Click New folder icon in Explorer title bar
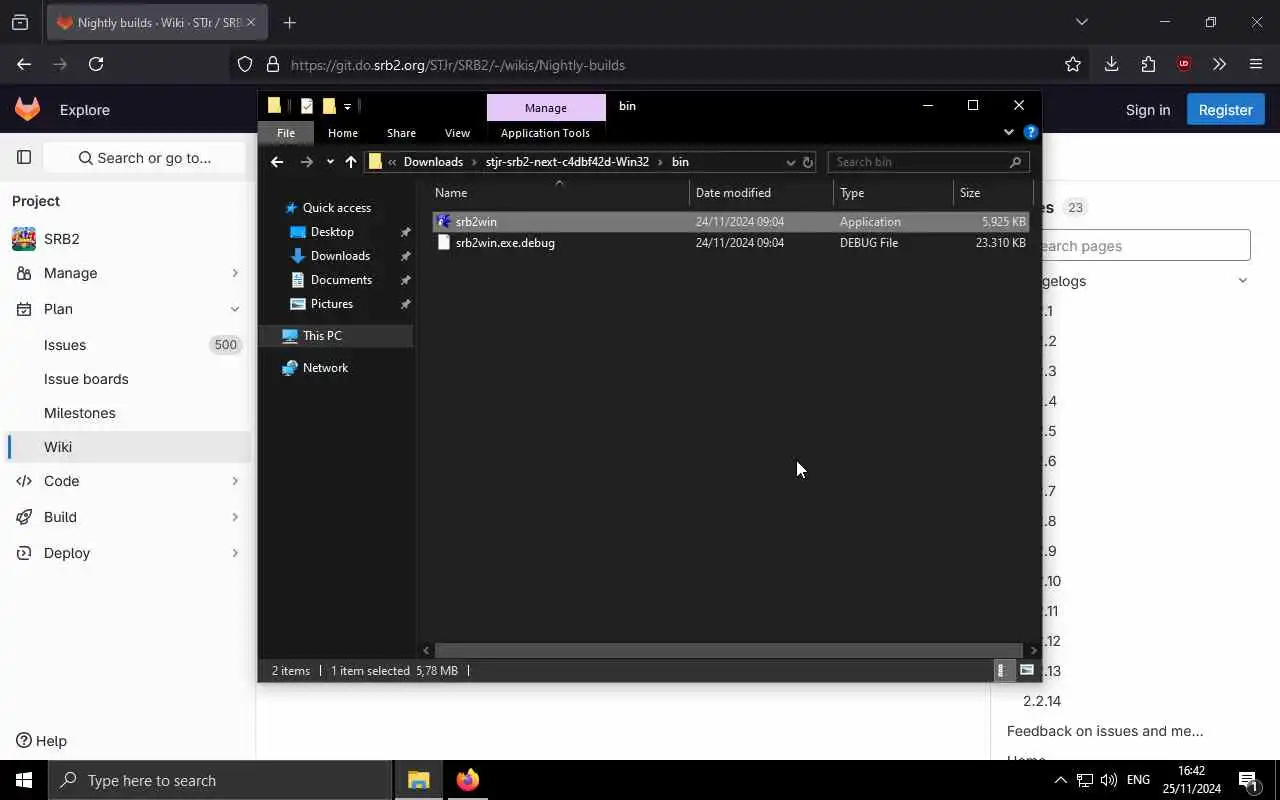The width and height of the screenshot is (1280, 800). click(328, 106)
